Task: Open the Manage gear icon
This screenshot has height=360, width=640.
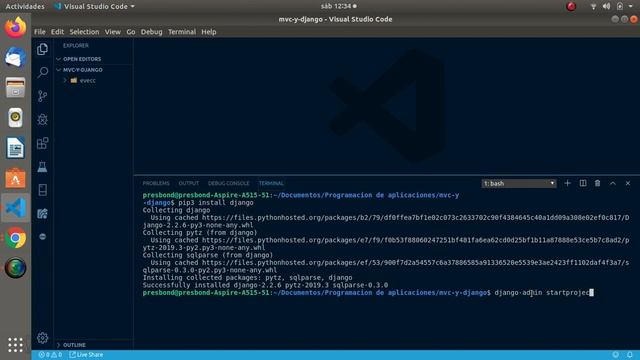Action: coord(42,338)
